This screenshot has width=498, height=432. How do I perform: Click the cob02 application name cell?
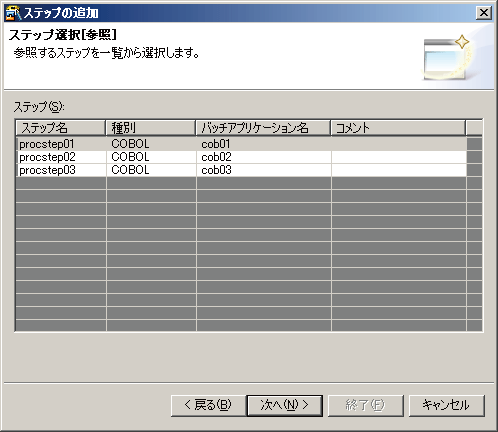[264, 157]
